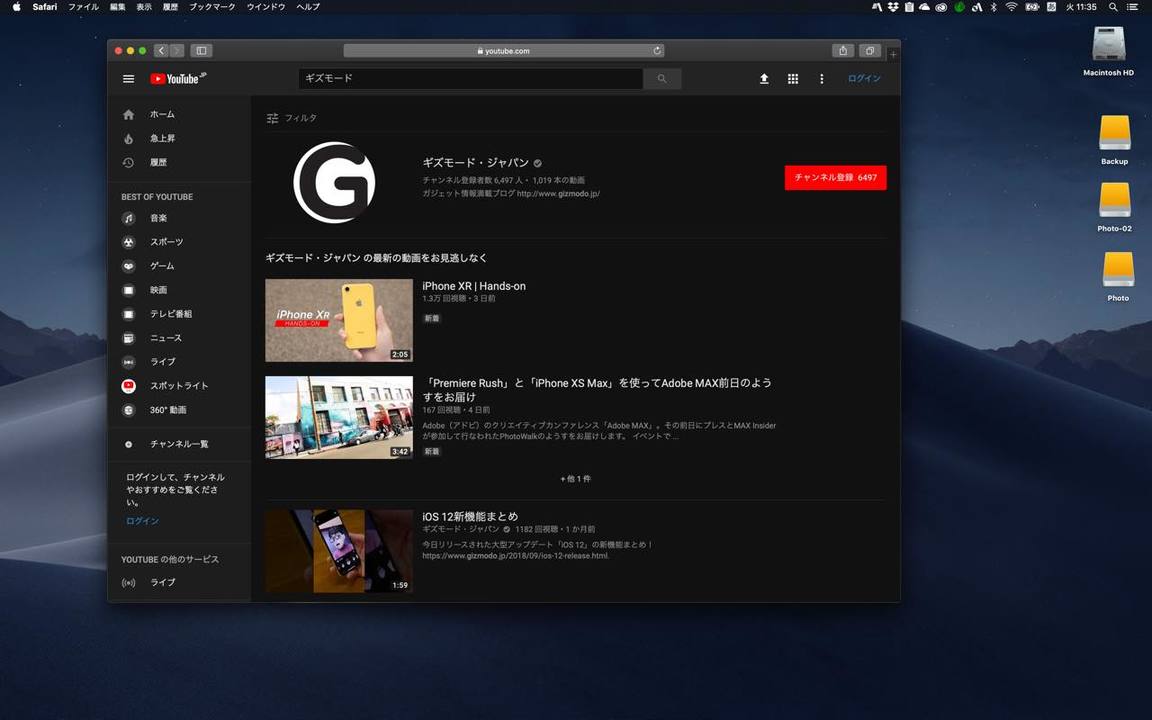Open the フィルタ filter options
Viewport: 1152px width, 720px height.
[x=292, y=118]
